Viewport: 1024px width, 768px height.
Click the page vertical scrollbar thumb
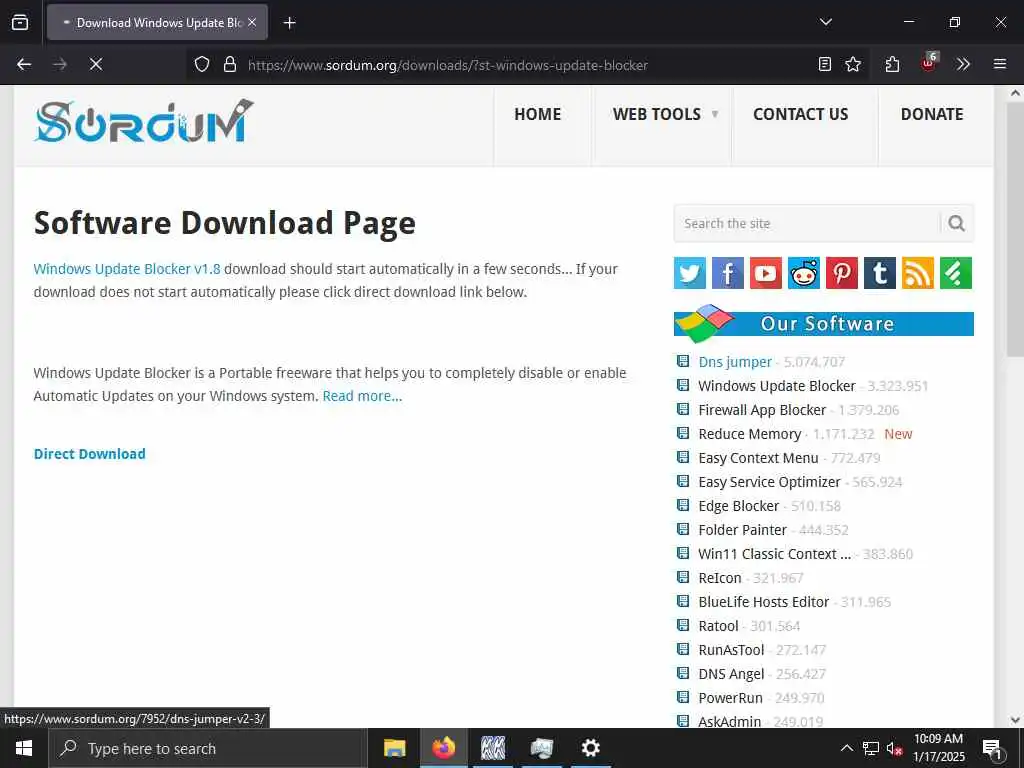(x=1015, y=229)
